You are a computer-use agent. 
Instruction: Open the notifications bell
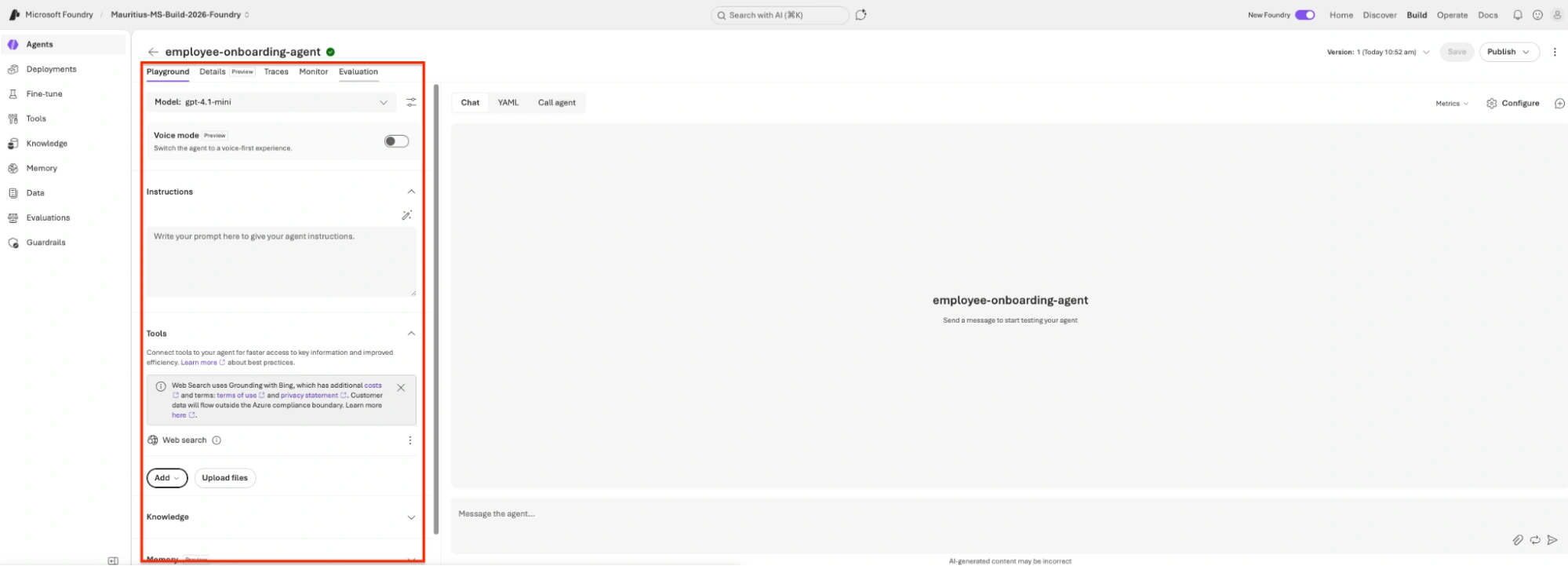click(1518, 15)
